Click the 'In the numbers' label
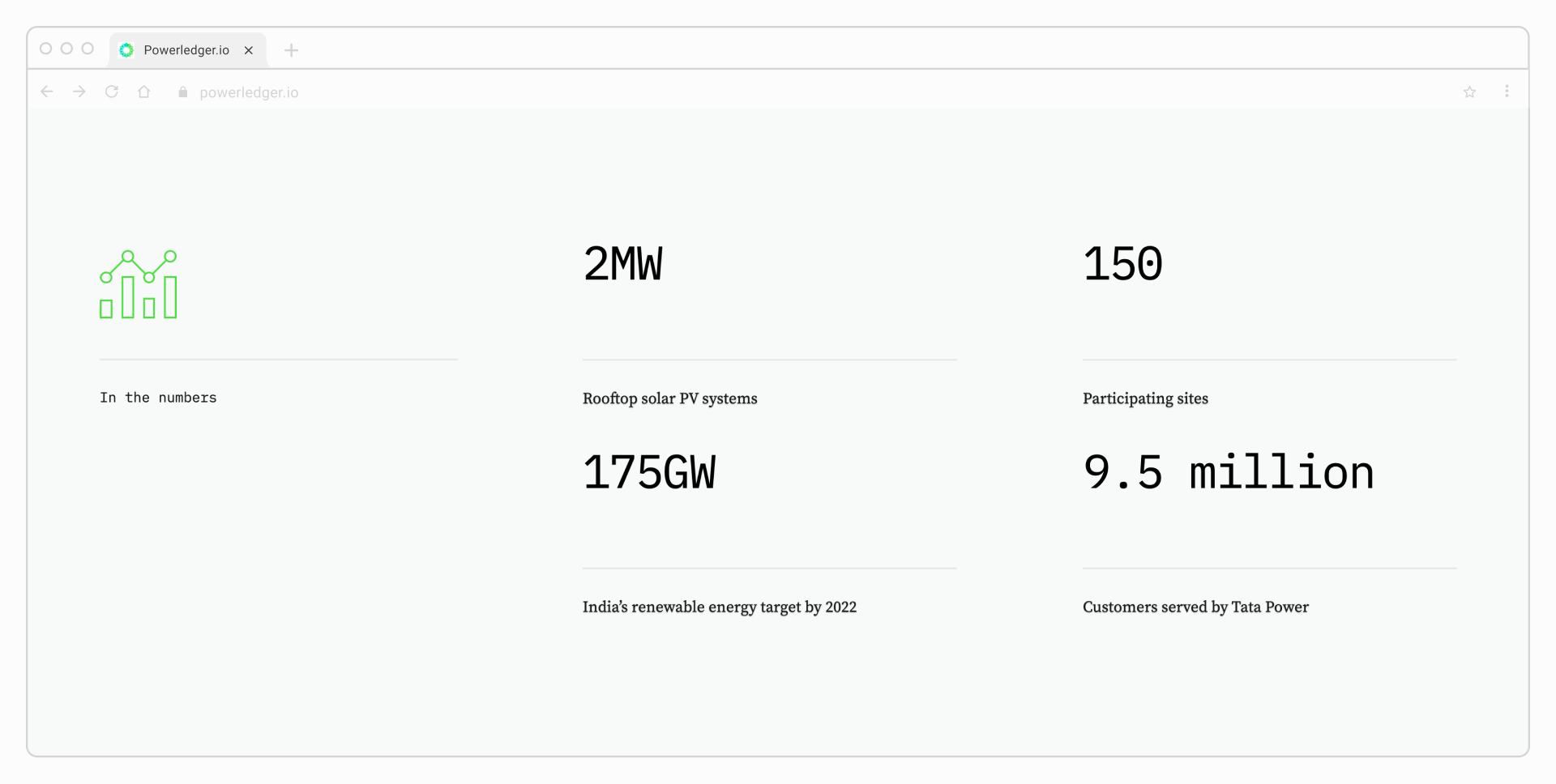The height and width of the screenshot is (784, 1556). pos(158,397)
